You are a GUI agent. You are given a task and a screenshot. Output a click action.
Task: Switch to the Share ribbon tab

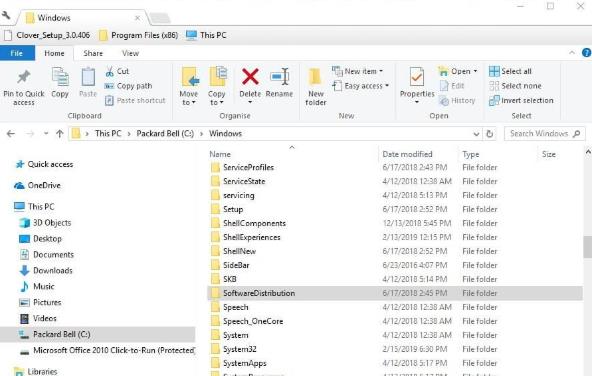pos(93,53)
